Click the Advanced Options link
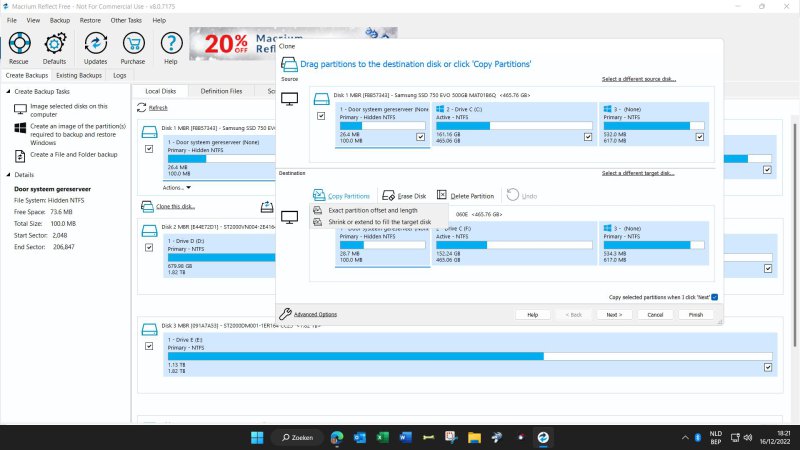Viewport: 800px width, 450px height. click(x=315, y=314)
